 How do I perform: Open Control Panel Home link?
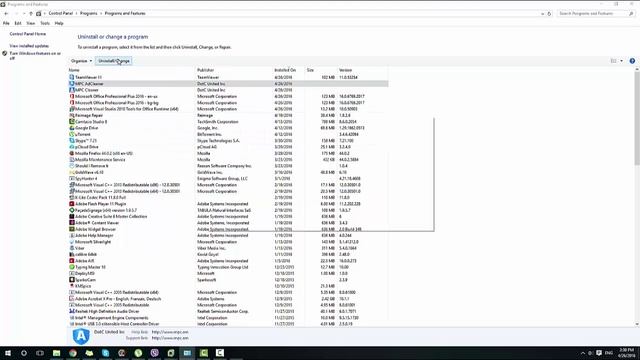pos(28,34)
